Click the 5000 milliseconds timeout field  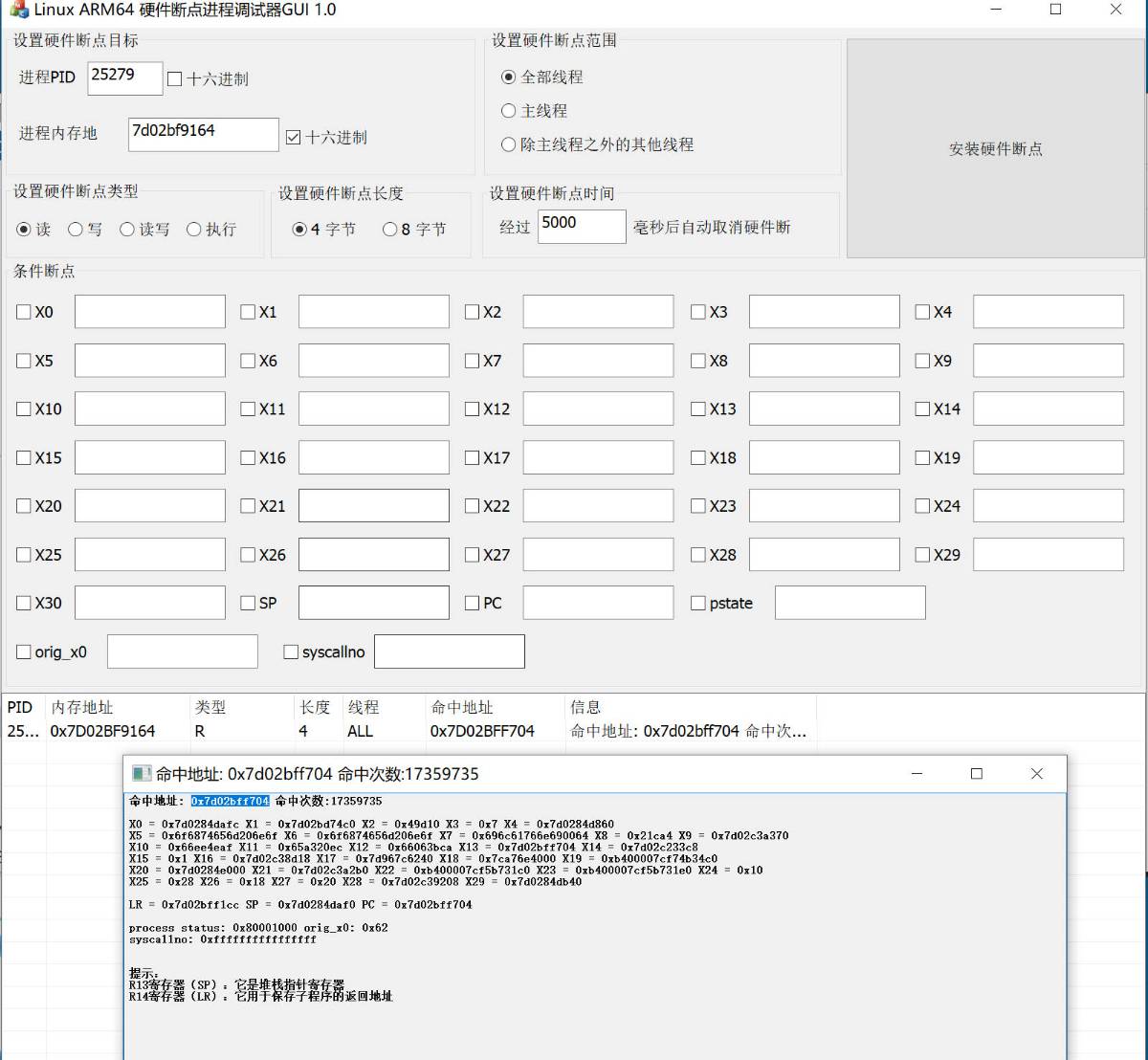pyautogui.click(x=582, y=227)
